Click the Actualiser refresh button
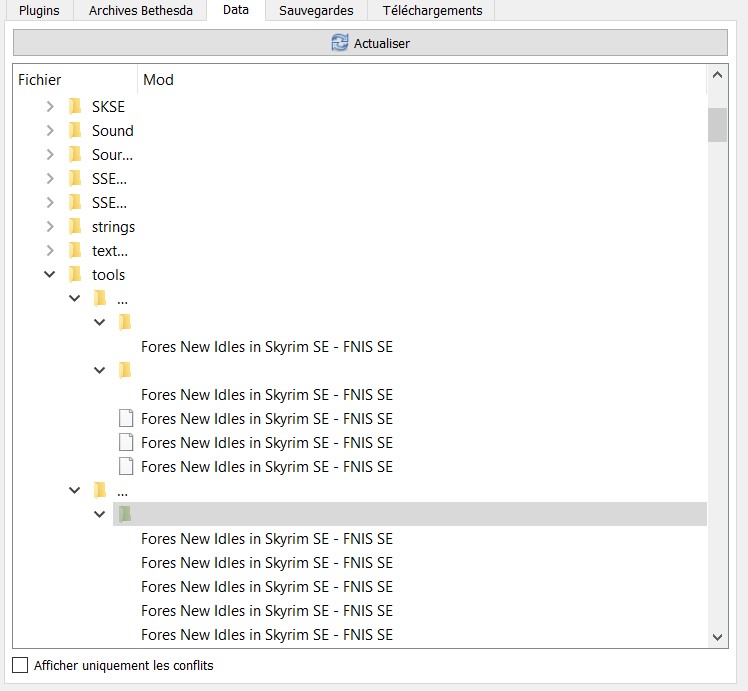The width and height of the screenshot is (748, 691). tap(370, 43)
